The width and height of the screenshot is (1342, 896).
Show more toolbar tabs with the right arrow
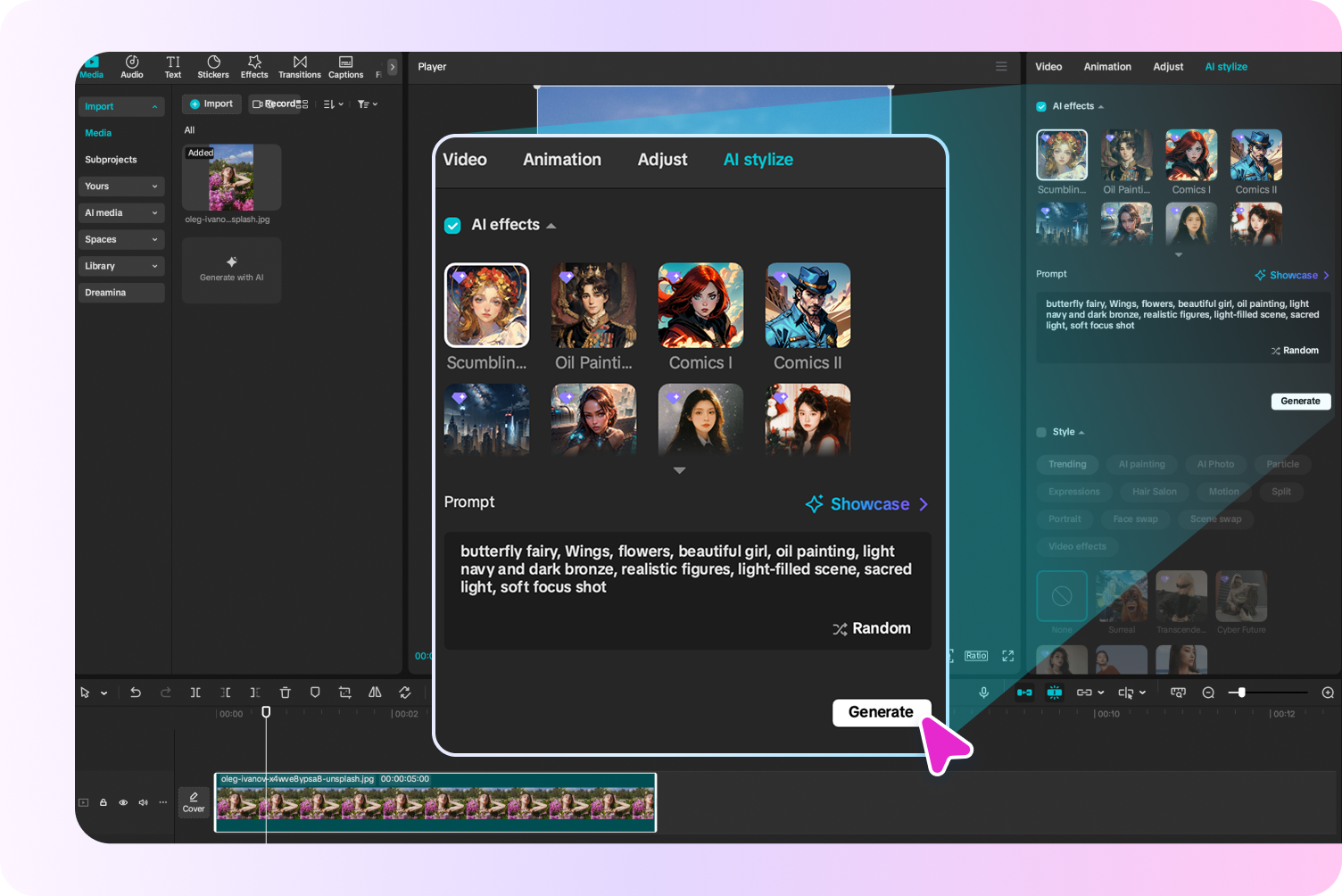click(392, 67)
